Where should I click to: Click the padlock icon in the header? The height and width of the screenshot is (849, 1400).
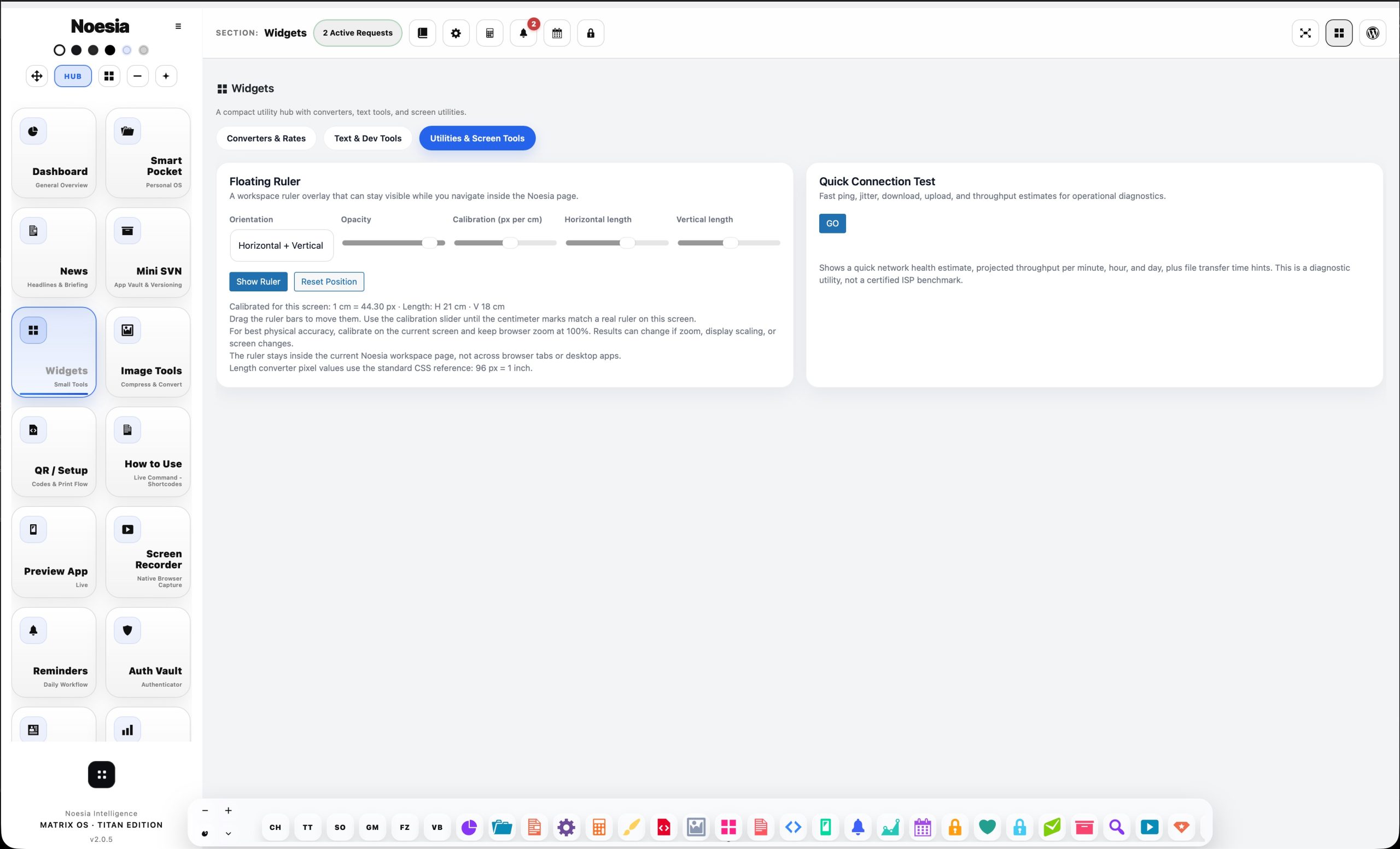tap(590, 33)
